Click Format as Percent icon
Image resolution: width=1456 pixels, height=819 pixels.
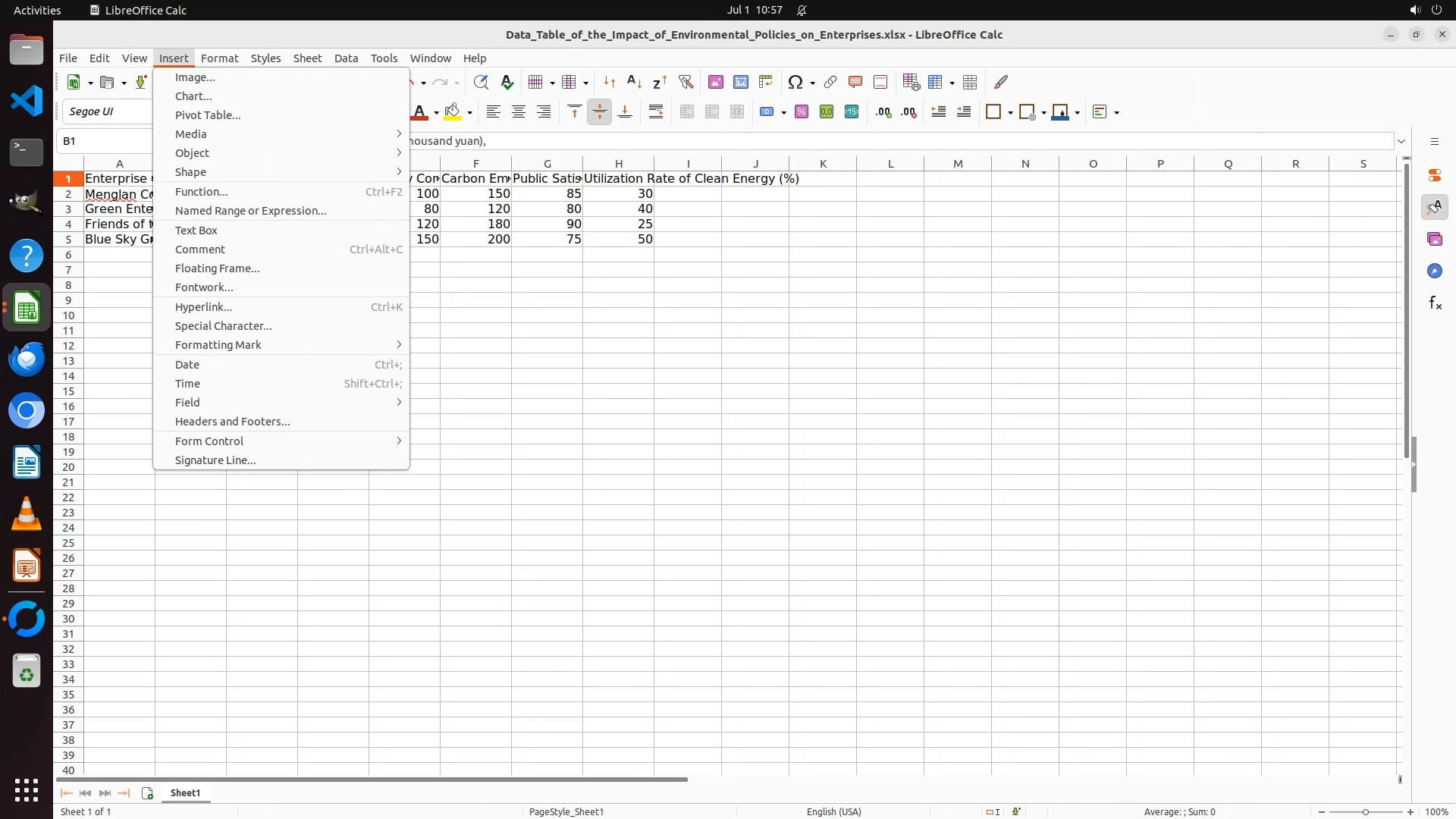tap(802, 112)
